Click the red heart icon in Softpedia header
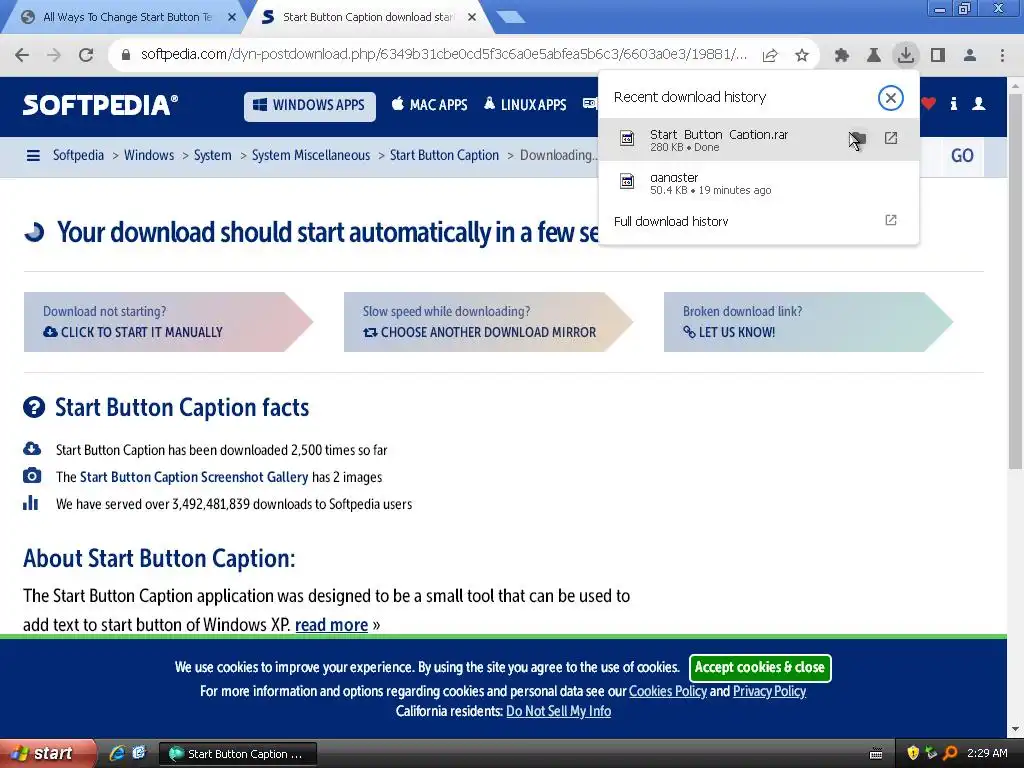Image resolution: width=1024 pixels, height=768 pixels. [x=929, y=103]
